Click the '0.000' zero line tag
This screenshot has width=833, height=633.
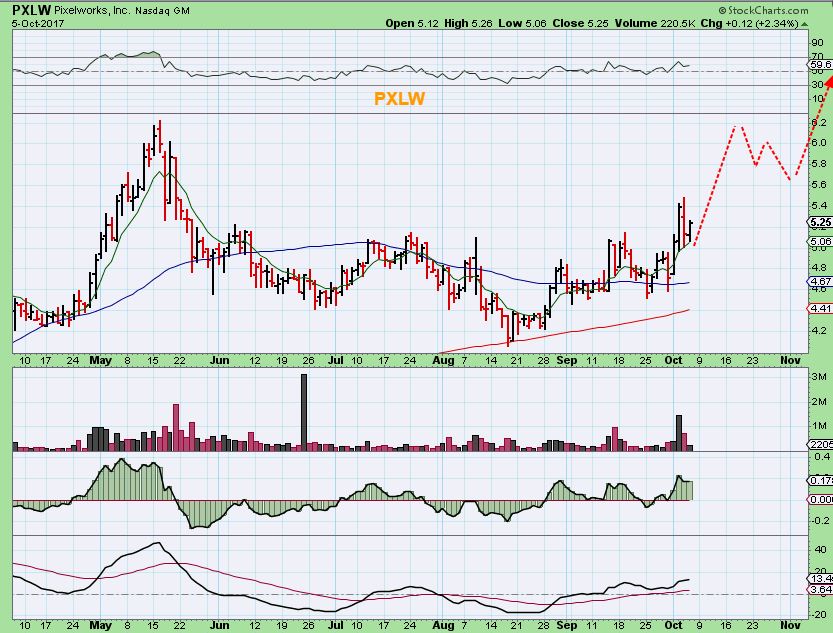point(820,499)
